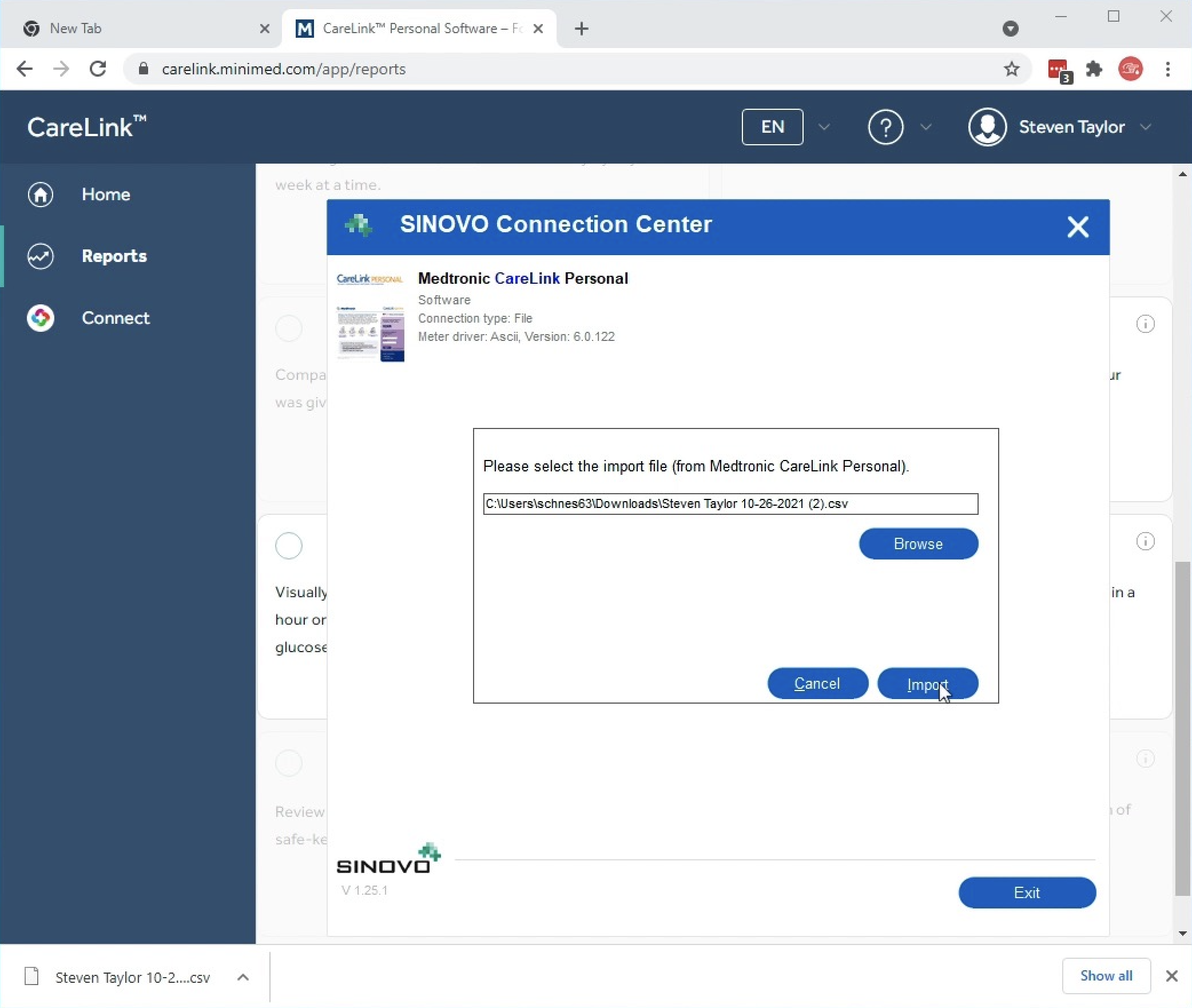Click the SINOVO logo at dialog bottom
The width and height of the screenshot is (1192, 1008).
(x=388, y=858)
